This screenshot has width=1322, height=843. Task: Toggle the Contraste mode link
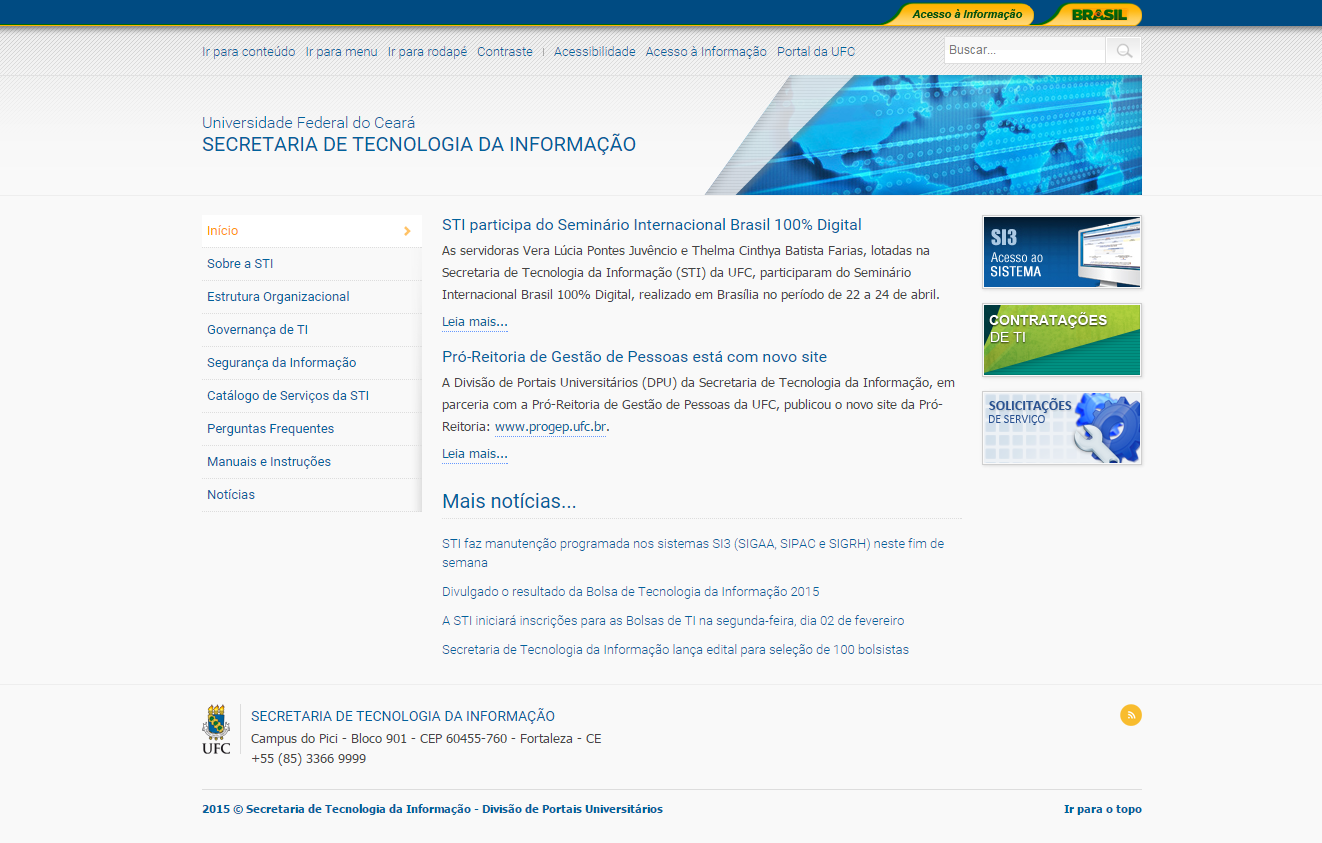tap(504, 52)
